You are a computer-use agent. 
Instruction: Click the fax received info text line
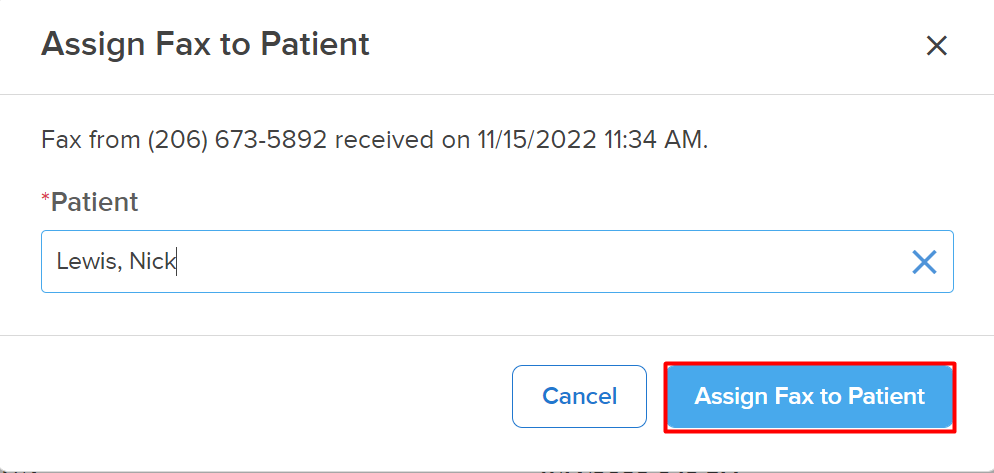point(374,139)
